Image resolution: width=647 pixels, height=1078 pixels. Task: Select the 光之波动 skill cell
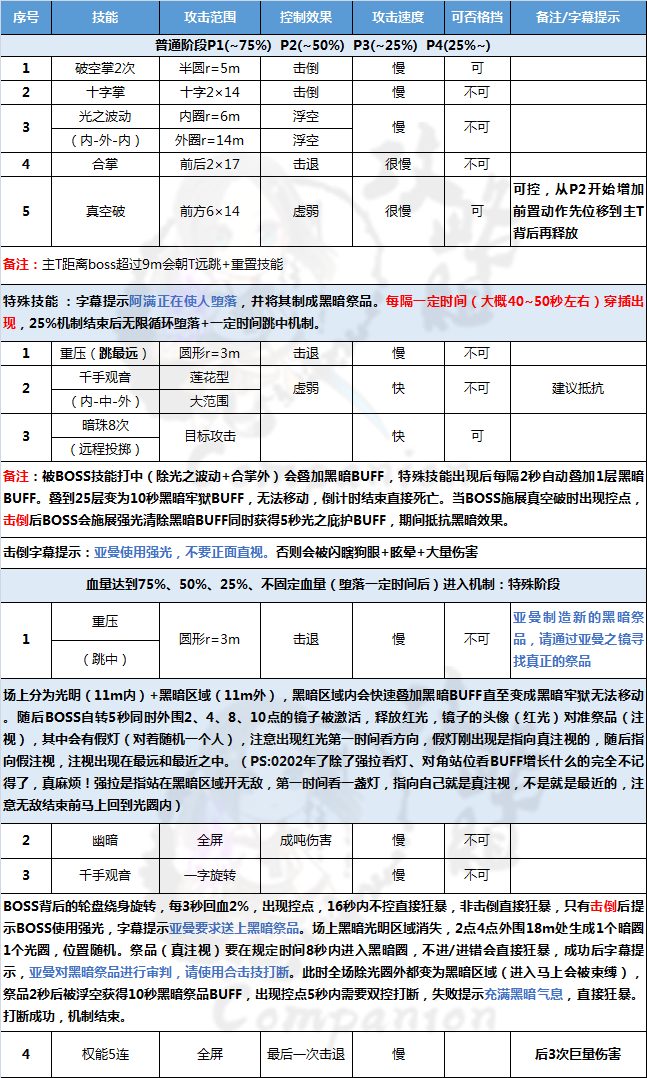pos(105,116)
